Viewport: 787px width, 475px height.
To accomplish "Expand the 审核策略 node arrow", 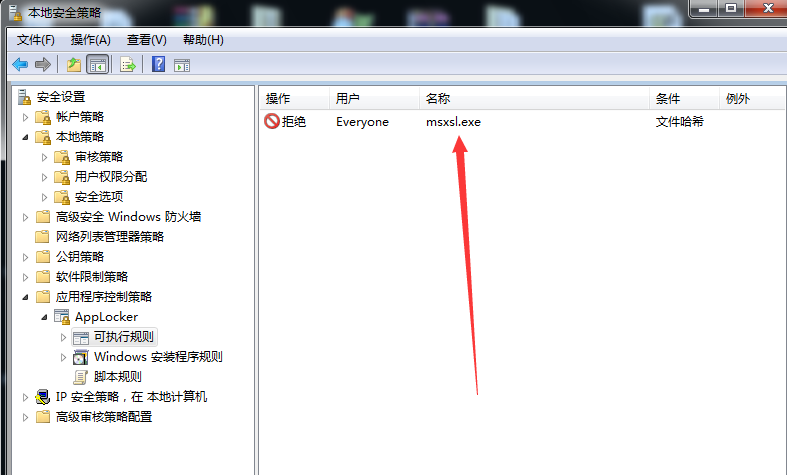I will (44, 157).
